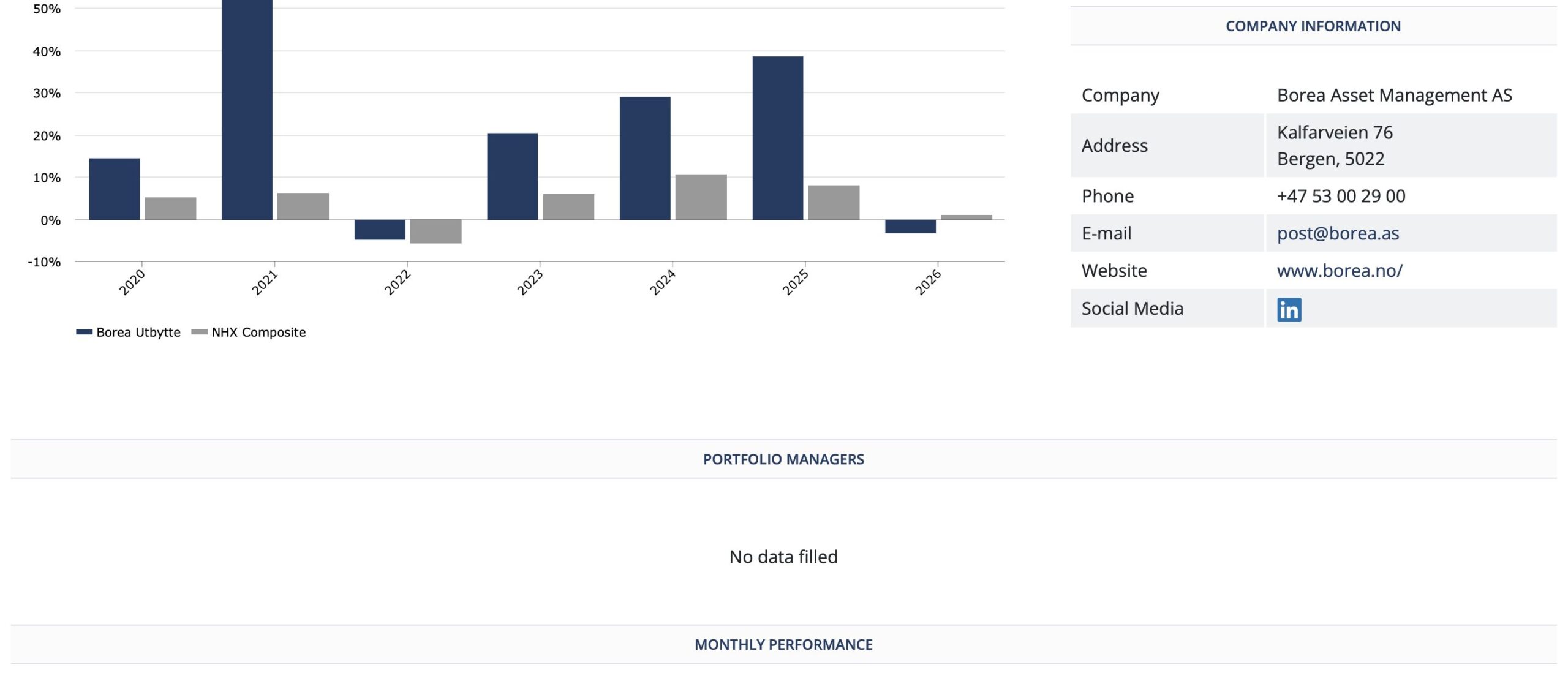Open the www.borea.no website link
This screenshot has width=1568, height=681.
pos(1340,271)
